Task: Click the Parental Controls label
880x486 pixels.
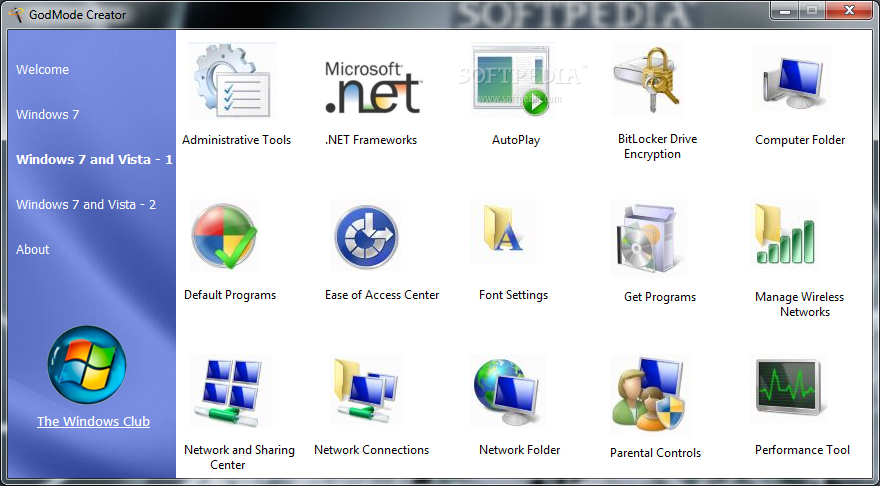Action: pyautogui.click(x=656, y=452)
